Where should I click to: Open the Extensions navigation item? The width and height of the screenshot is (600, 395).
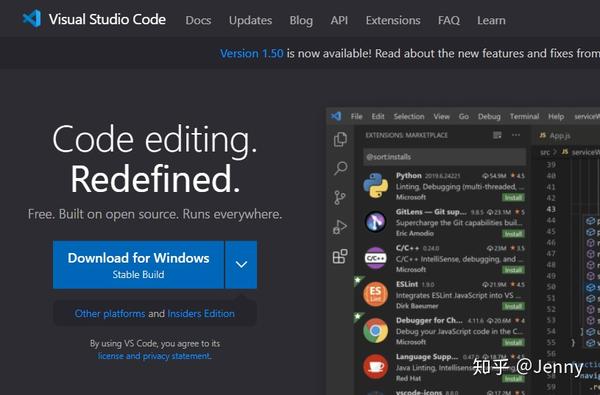[393, 20]
